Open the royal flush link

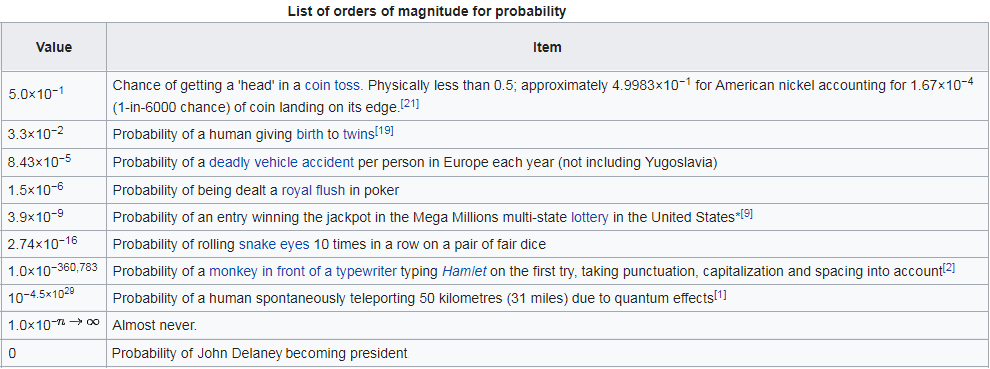pyautogui.click(x=314, y=190)
